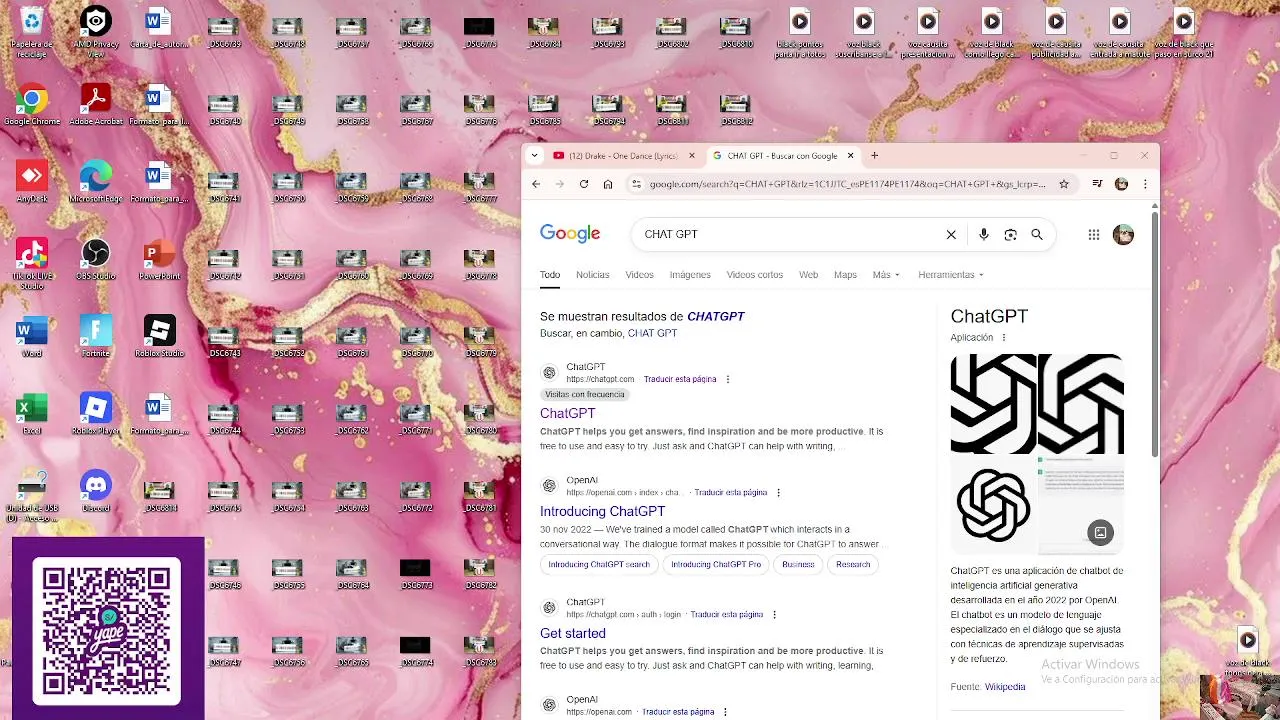Select the Noticias search tab
This screenshot has height=720, width=1280.
pos(592,275)
